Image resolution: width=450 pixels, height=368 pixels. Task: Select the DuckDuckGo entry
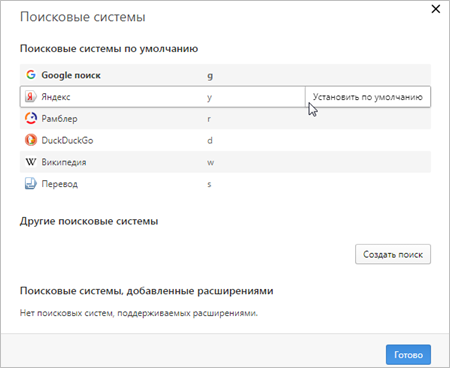click(225, 140)
